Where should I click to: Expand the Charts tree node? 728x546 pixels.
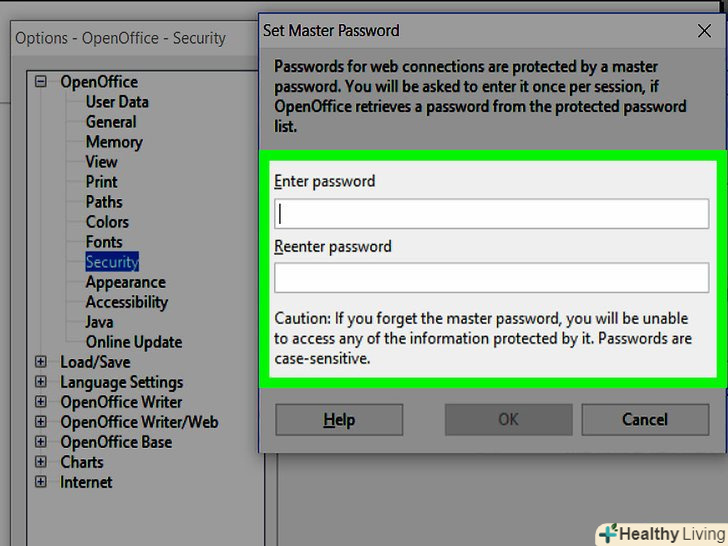(41, 462)
